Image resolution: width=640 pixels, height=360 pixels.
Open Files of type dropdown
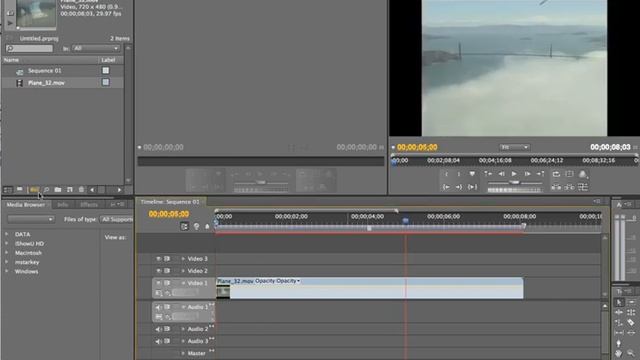pos(117,219)
